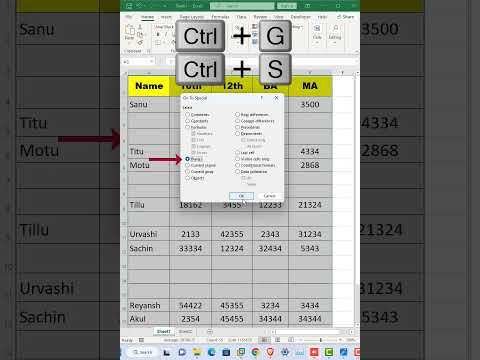Open the Editing group icon
Screen dimensions: 480x360
click(x=335, y=29)
